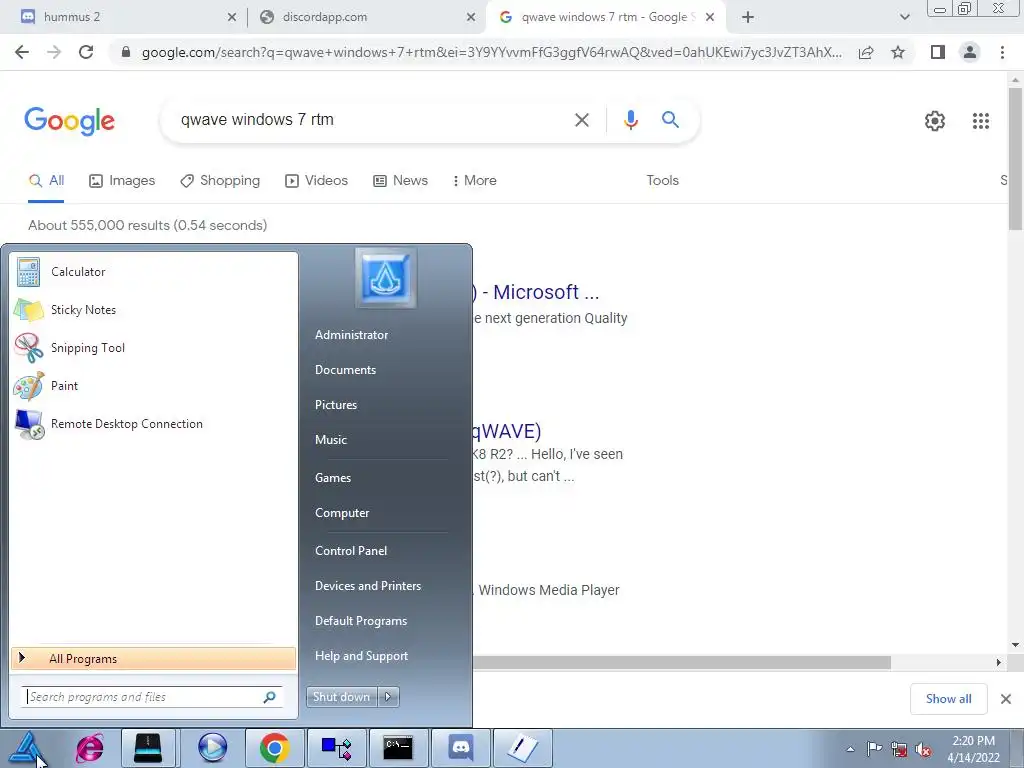Click the Chrome address bar URL
The height and width of the screenshot is (768, 1024).
[491, 52]
